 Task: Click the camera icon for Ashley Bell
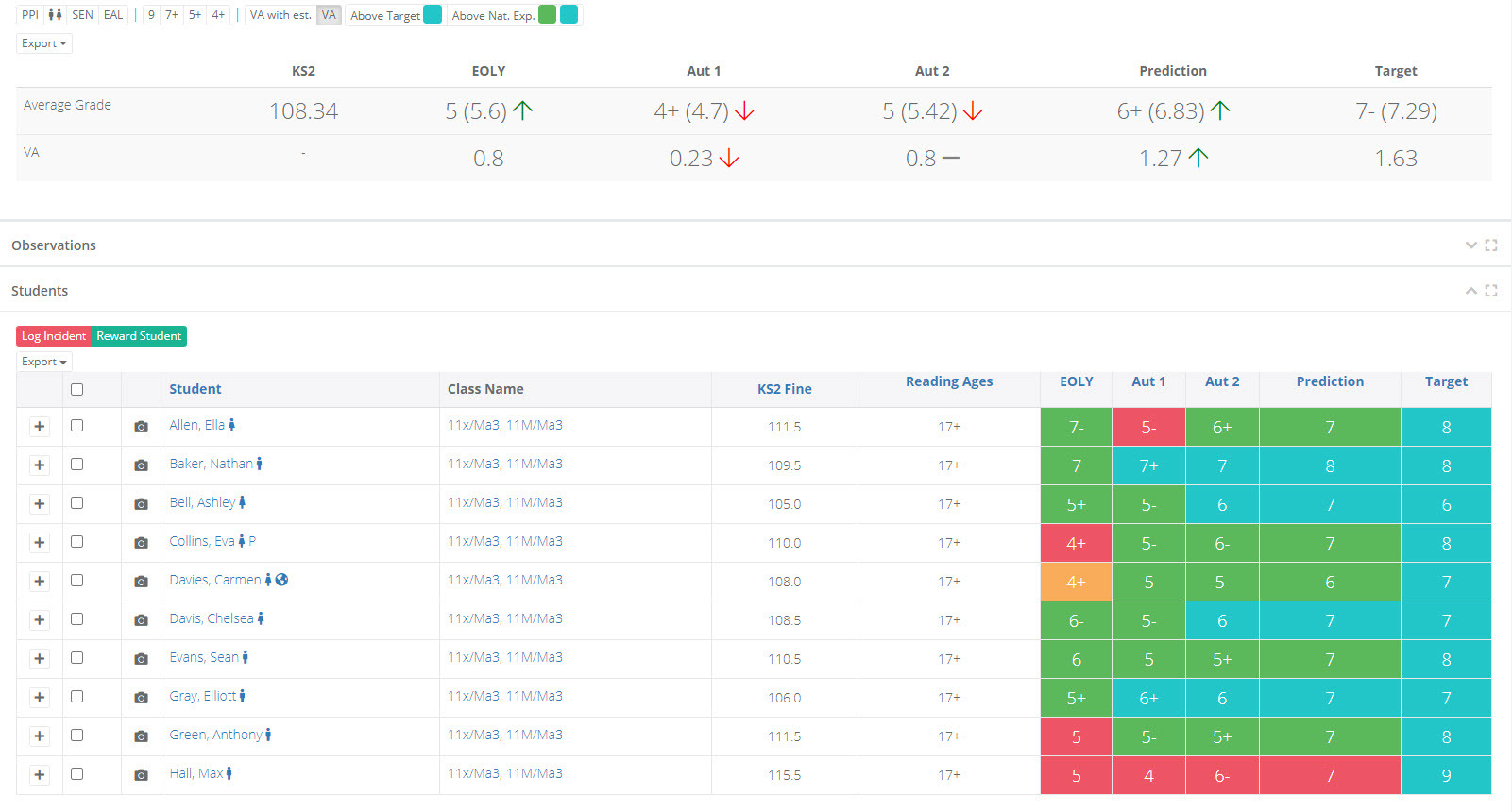click(x=141, y=504)
